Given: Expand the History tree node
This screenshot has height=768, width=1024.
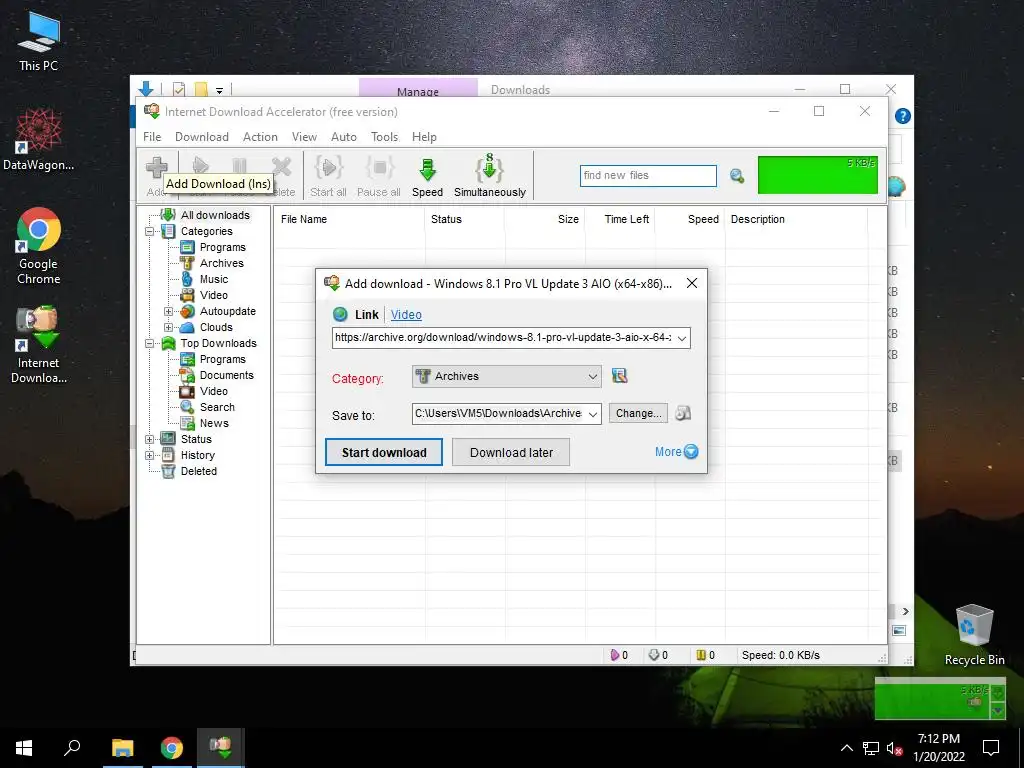Looking at the screenshot, I should point(150,455).
